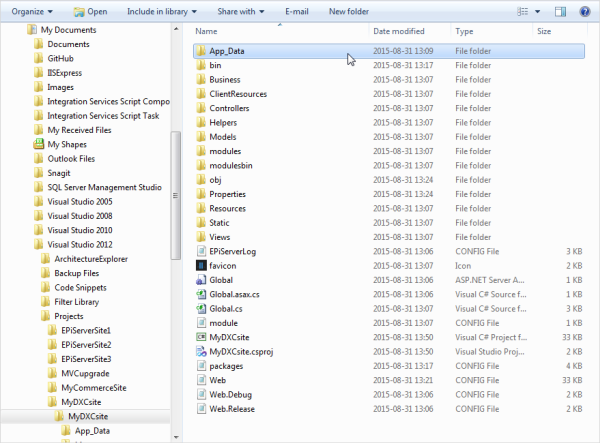Click the Open toolbar button

click(90, 12)
